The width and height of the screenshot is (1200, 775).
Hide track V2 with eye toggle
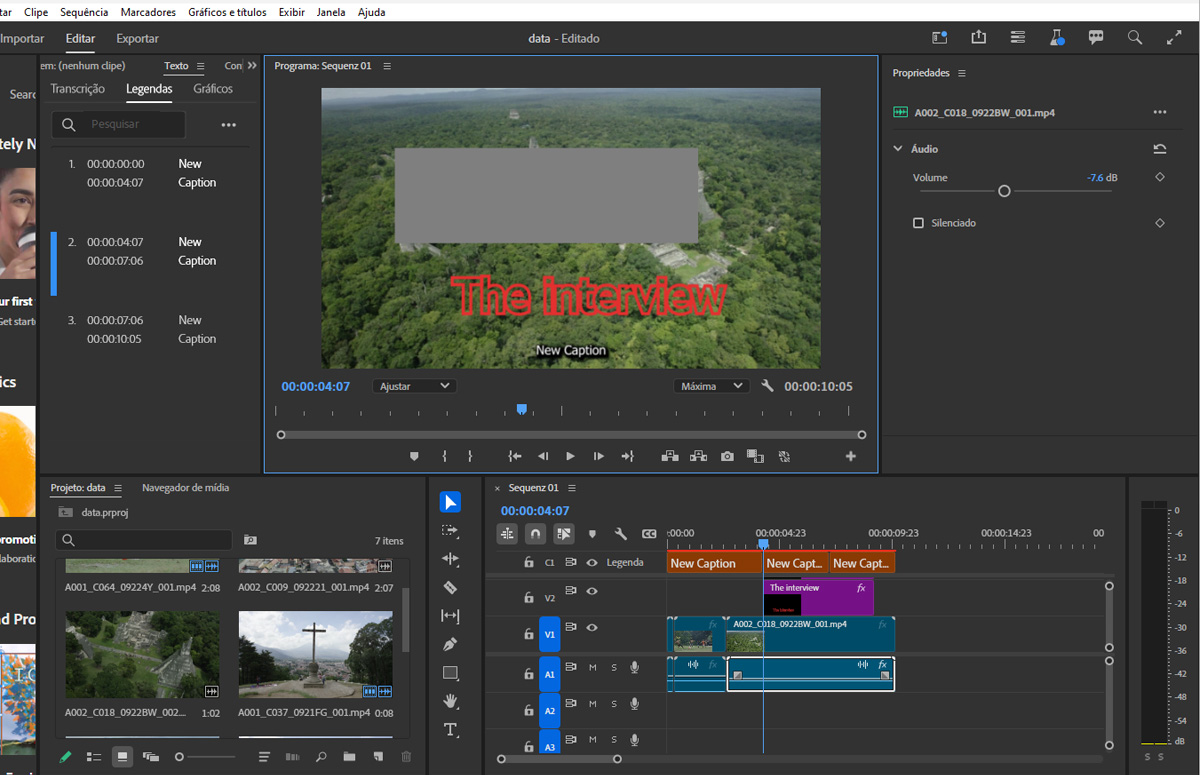[x=592, y=591]
